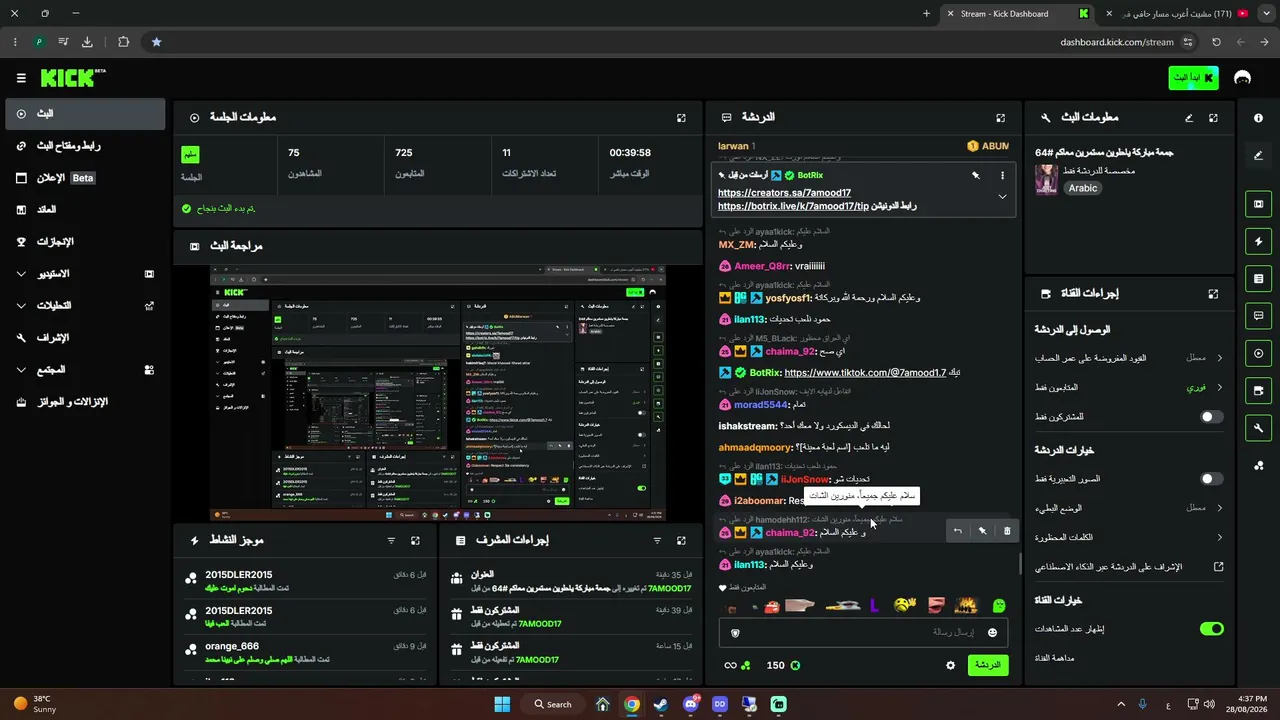
Task: Click the shield icon in the message box
Action: [x=736, y=633]
